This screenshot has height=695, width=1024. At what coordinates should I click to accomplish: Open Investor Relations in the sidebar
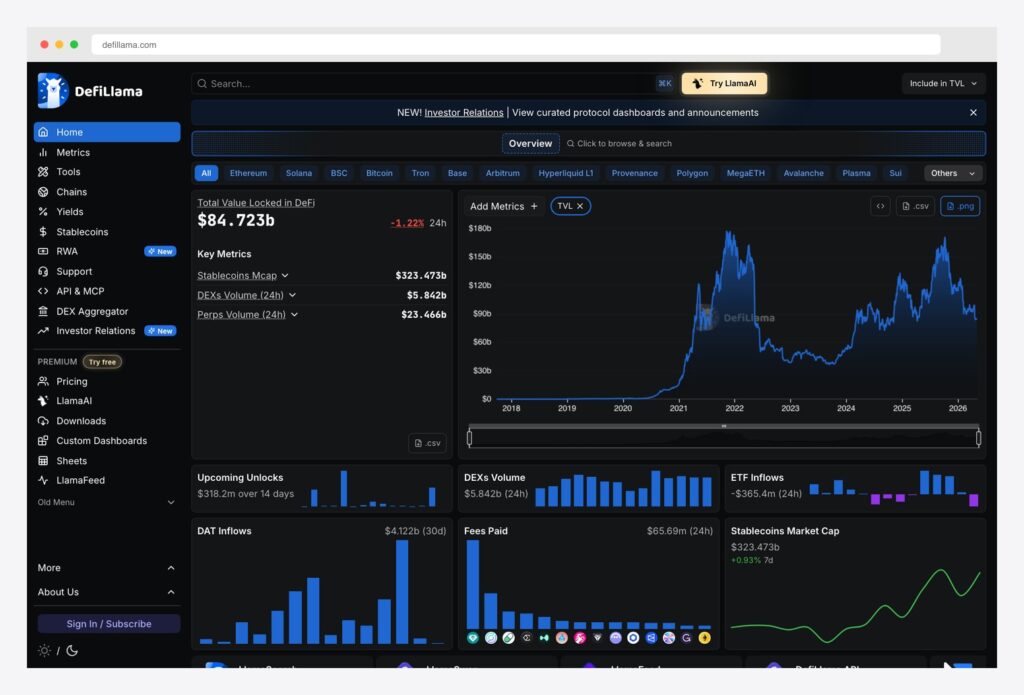106,331
